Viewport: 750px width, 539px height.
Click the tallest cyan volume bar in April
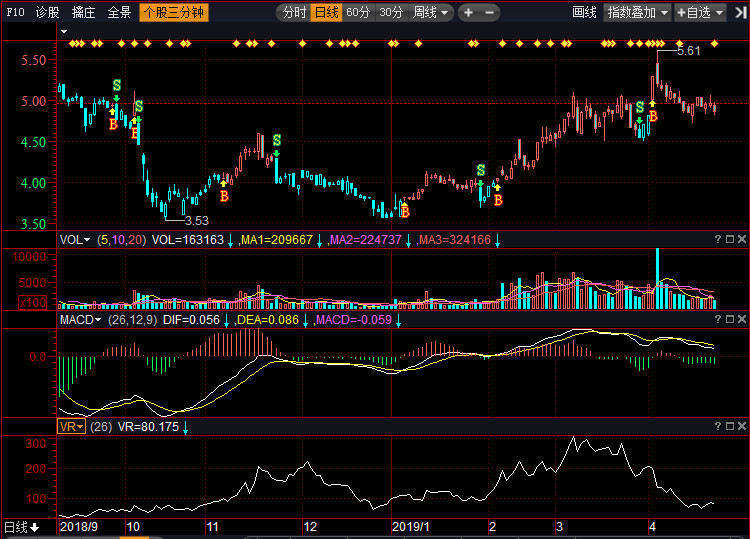point(658,278)
